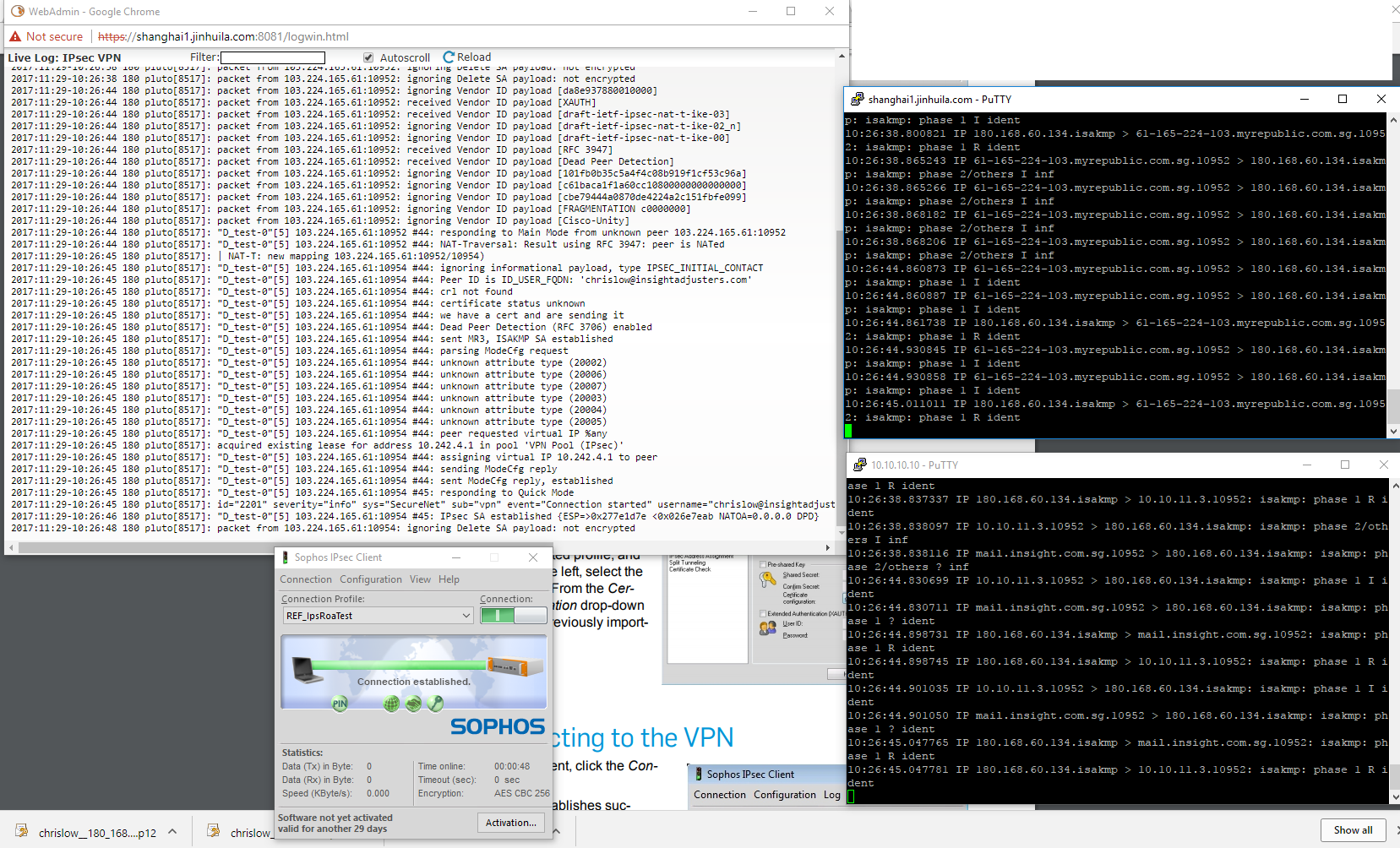
Task: Click the shanghai1 PuTTY scrollbar up arrow
Action: click(1393, 120)
